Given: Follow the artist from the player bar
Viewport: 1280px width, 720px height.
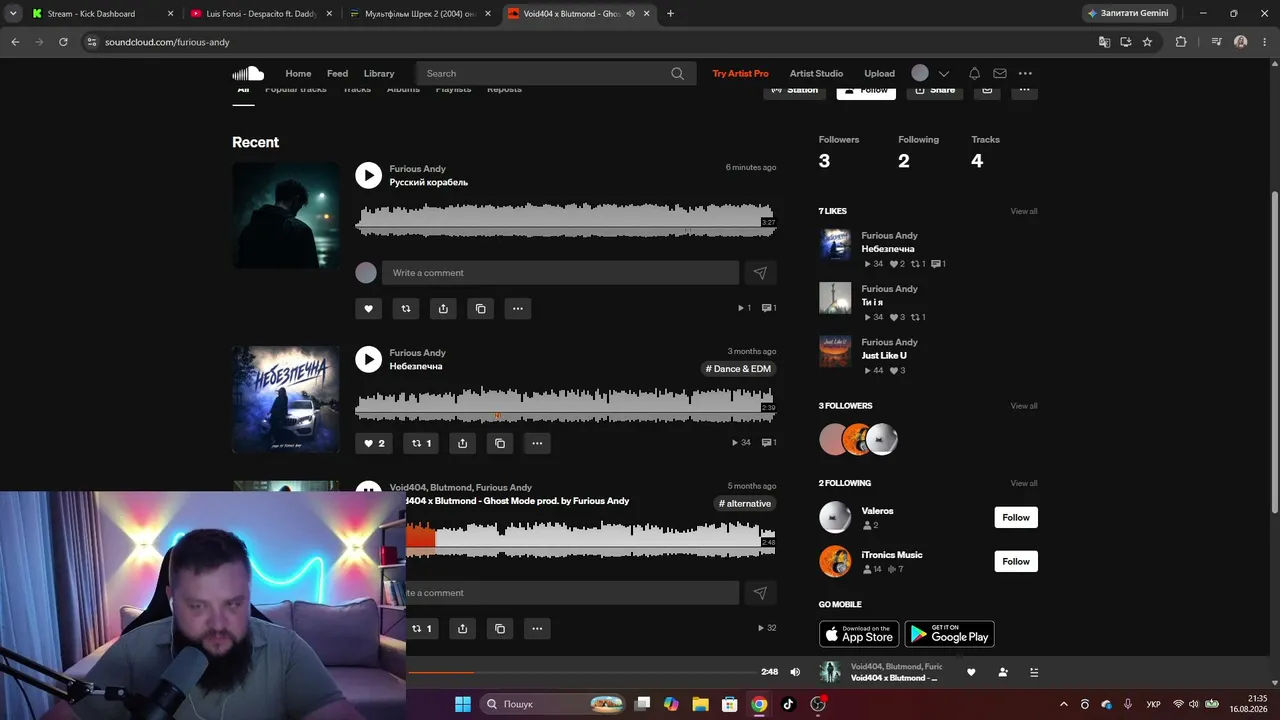Looking at the screenshot, I should coord(1003,672).
